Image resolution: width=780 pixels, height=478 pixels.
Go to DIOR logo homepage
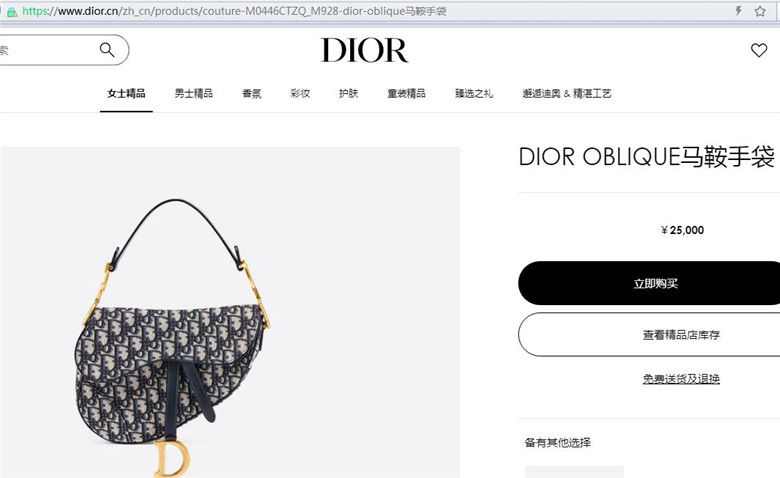coord(365,50)
